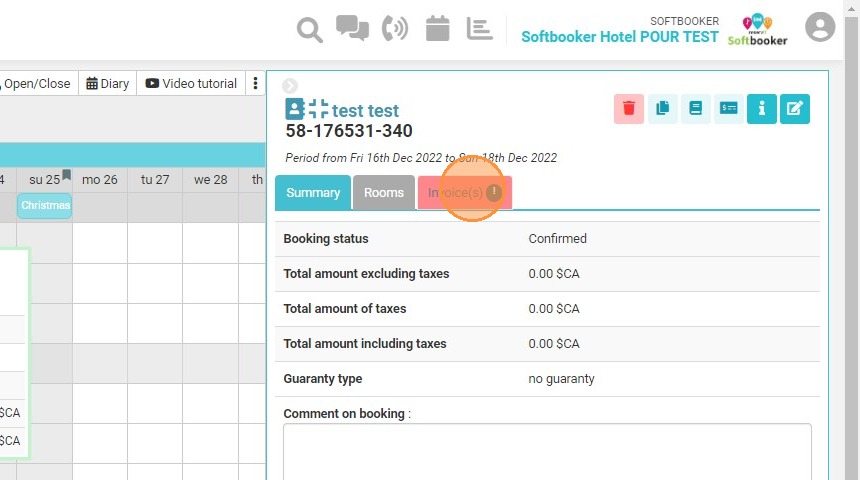Click the Total amount including taxes label

pos(365,344)
